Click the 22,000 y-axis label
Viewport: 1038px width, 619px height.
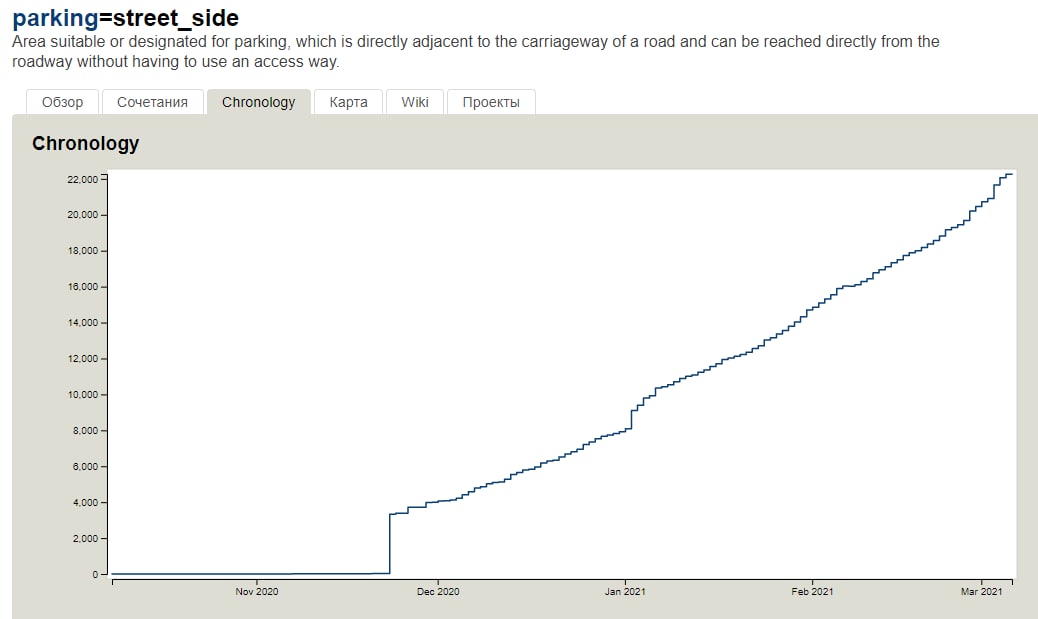click(x=81, y=179)
